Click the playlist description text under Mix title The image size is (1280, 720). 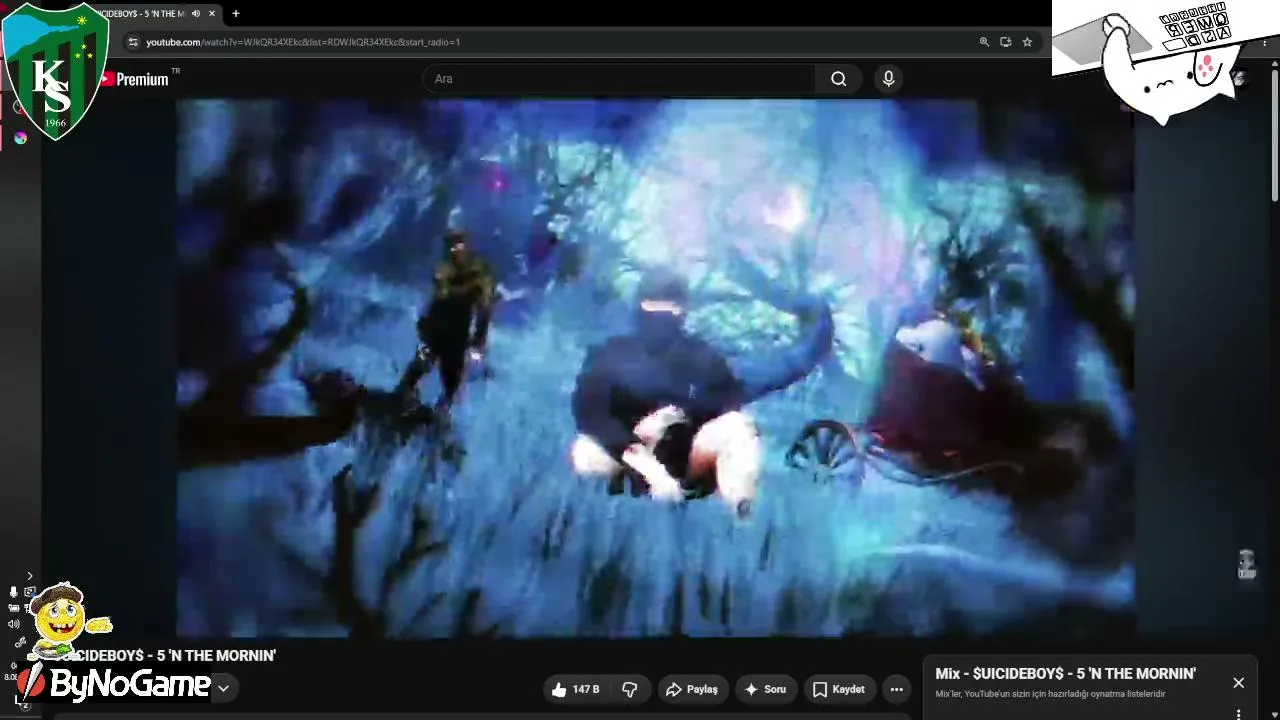[1051, 694]
